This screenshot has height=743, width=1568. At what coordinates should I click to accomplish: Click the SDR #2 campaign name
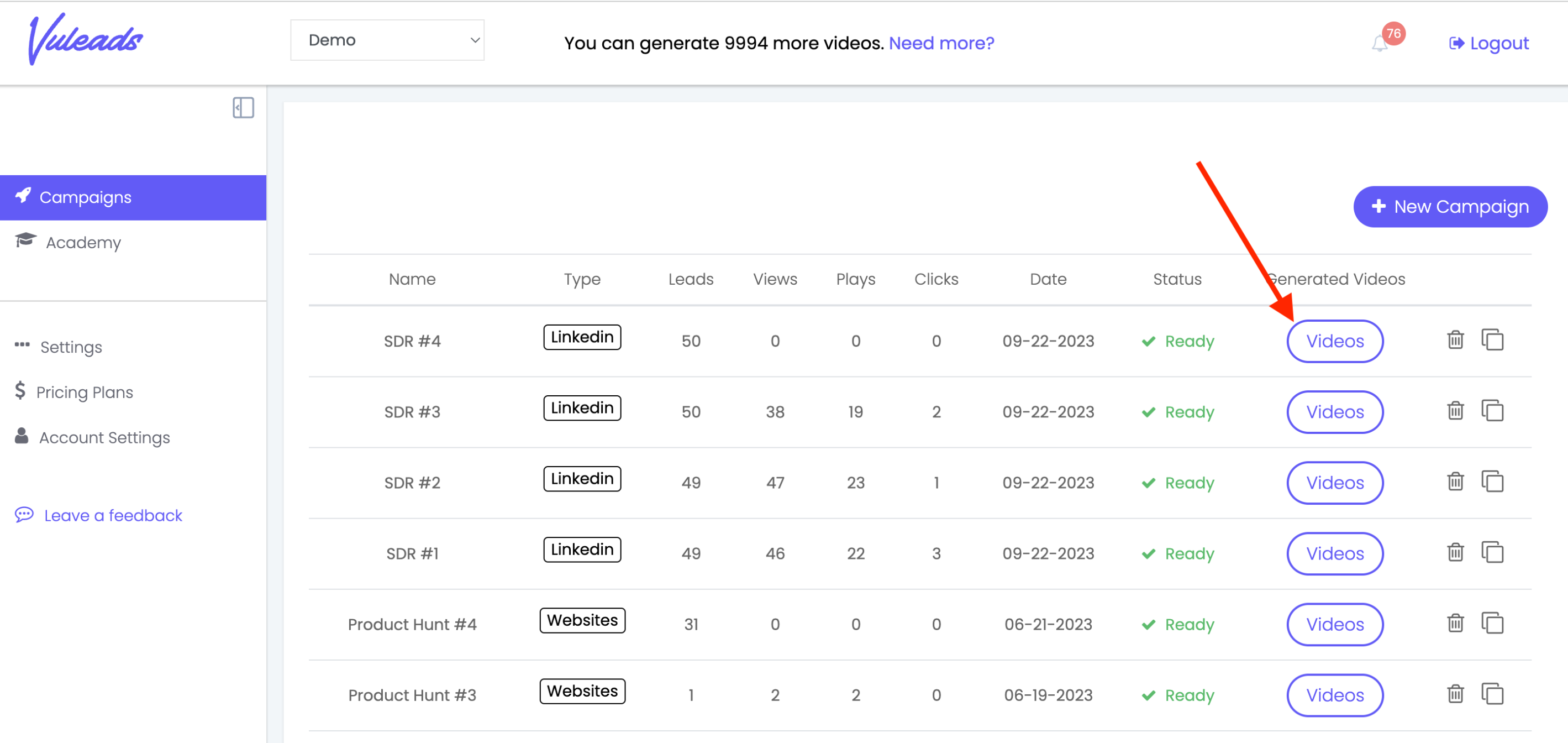[412, 482]
